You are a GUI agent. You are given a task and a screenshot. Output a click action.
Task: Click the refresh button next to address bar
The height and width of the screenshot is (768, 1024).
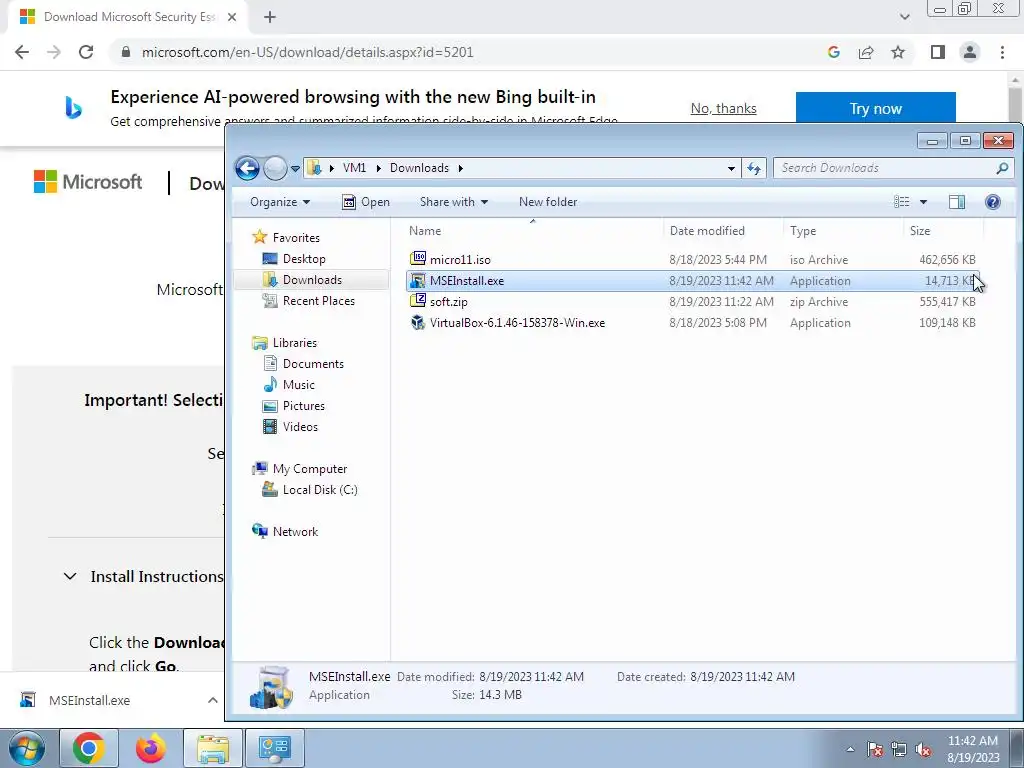click(x=754, y=168)
